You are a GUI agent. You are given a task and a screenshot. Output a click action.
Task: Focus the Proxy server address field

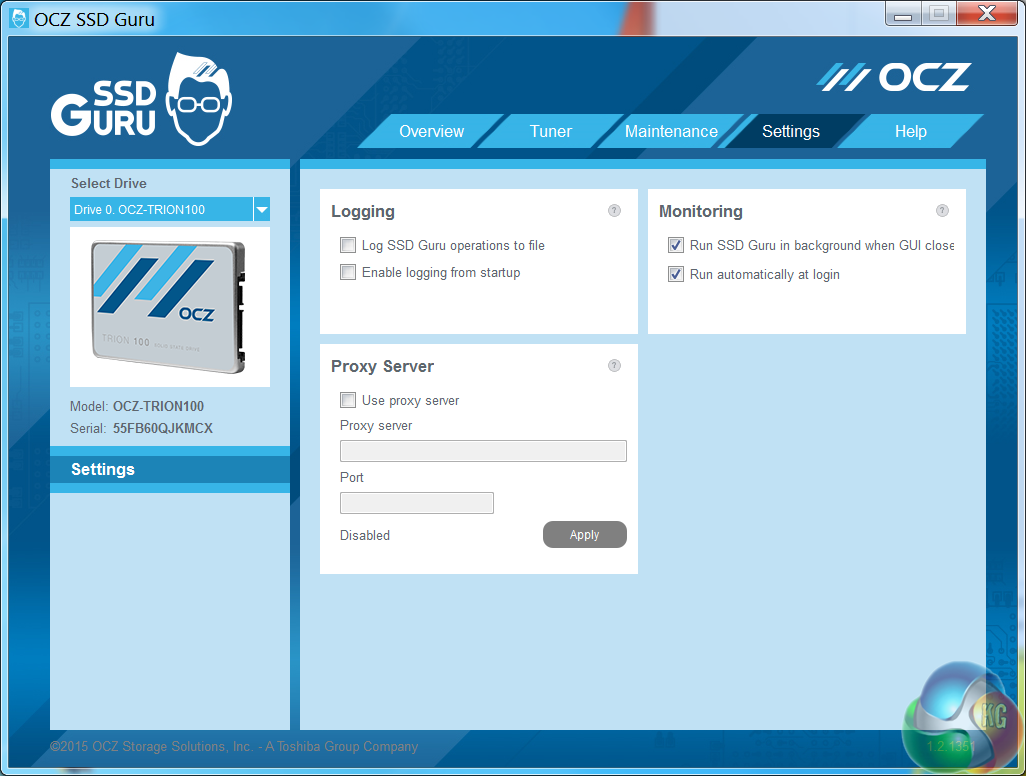coord(483,451)
